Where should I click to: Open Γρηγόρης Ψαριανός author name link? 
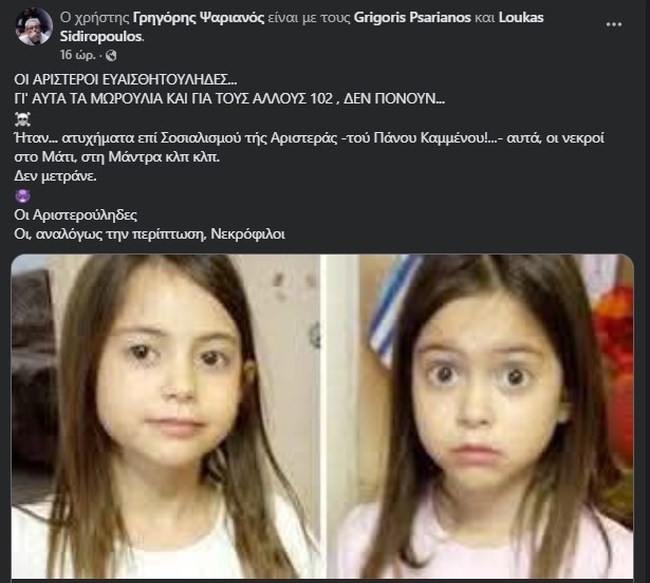pyautogui.click(x=199, y=18)
